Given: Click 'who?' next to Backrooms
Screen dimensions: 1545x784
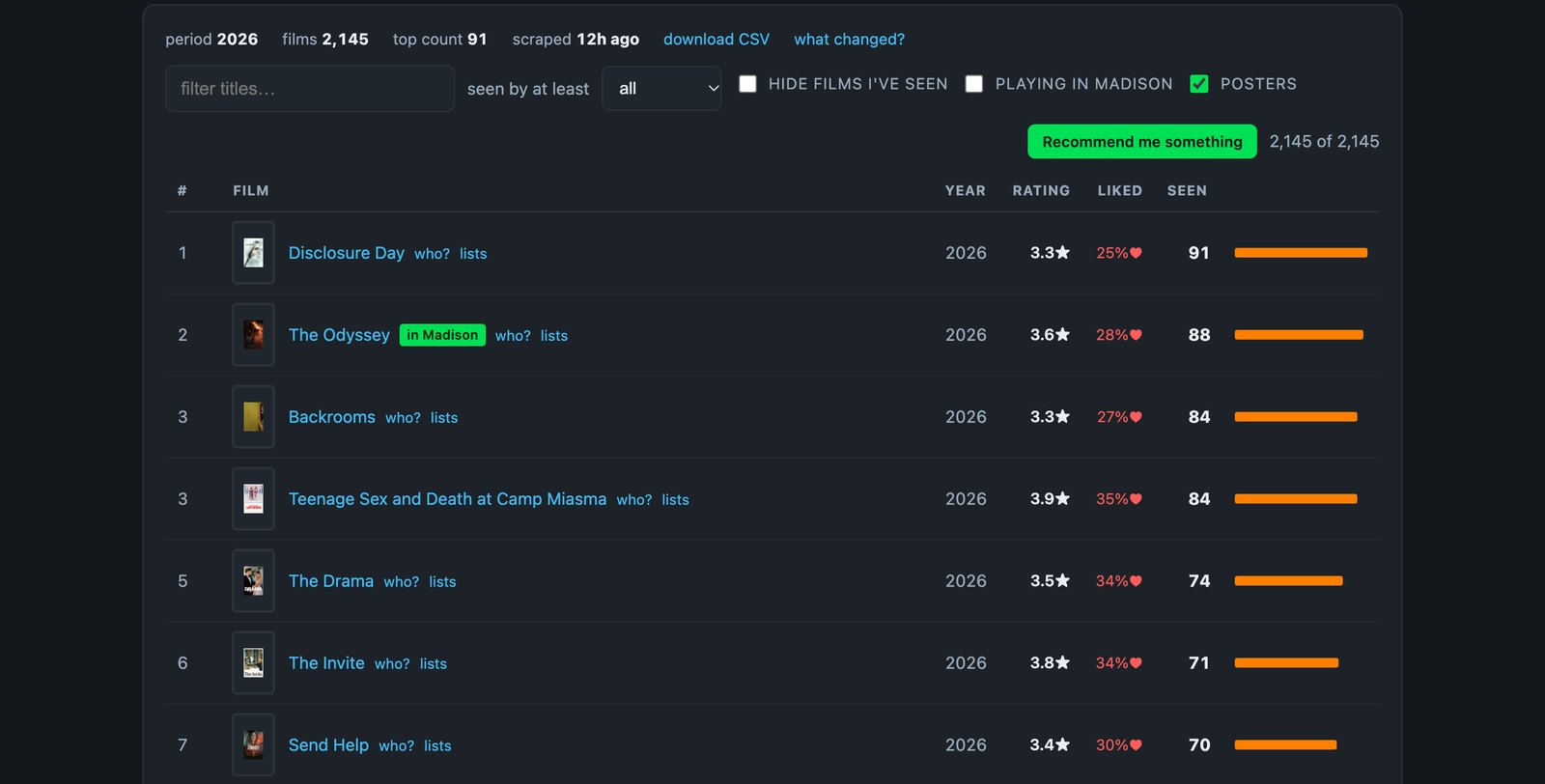Looking at the screenshot, I should click(x=403, y=418).
